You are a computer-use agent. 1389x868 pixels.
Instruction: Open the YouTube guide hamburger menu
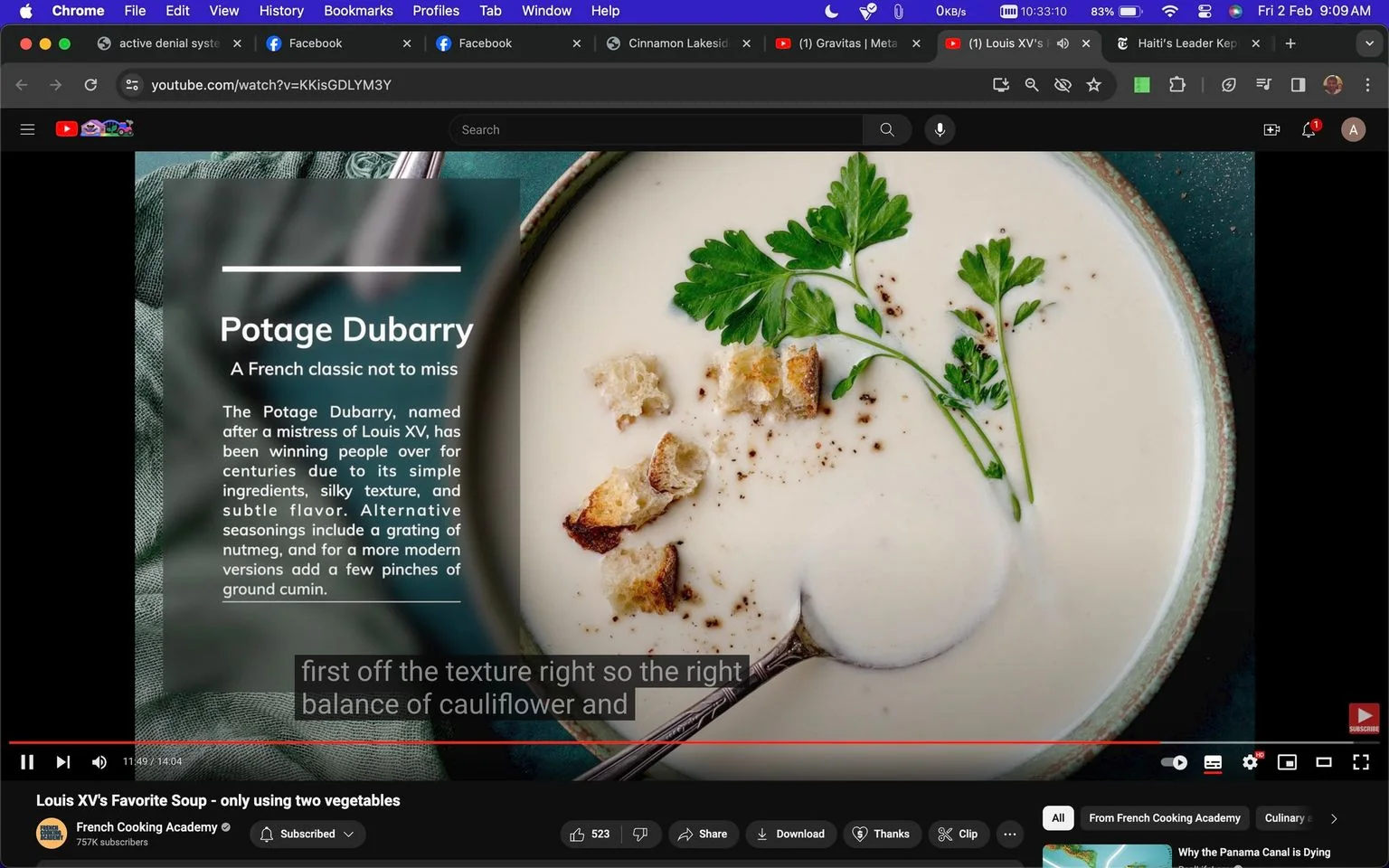click(27, 129)
